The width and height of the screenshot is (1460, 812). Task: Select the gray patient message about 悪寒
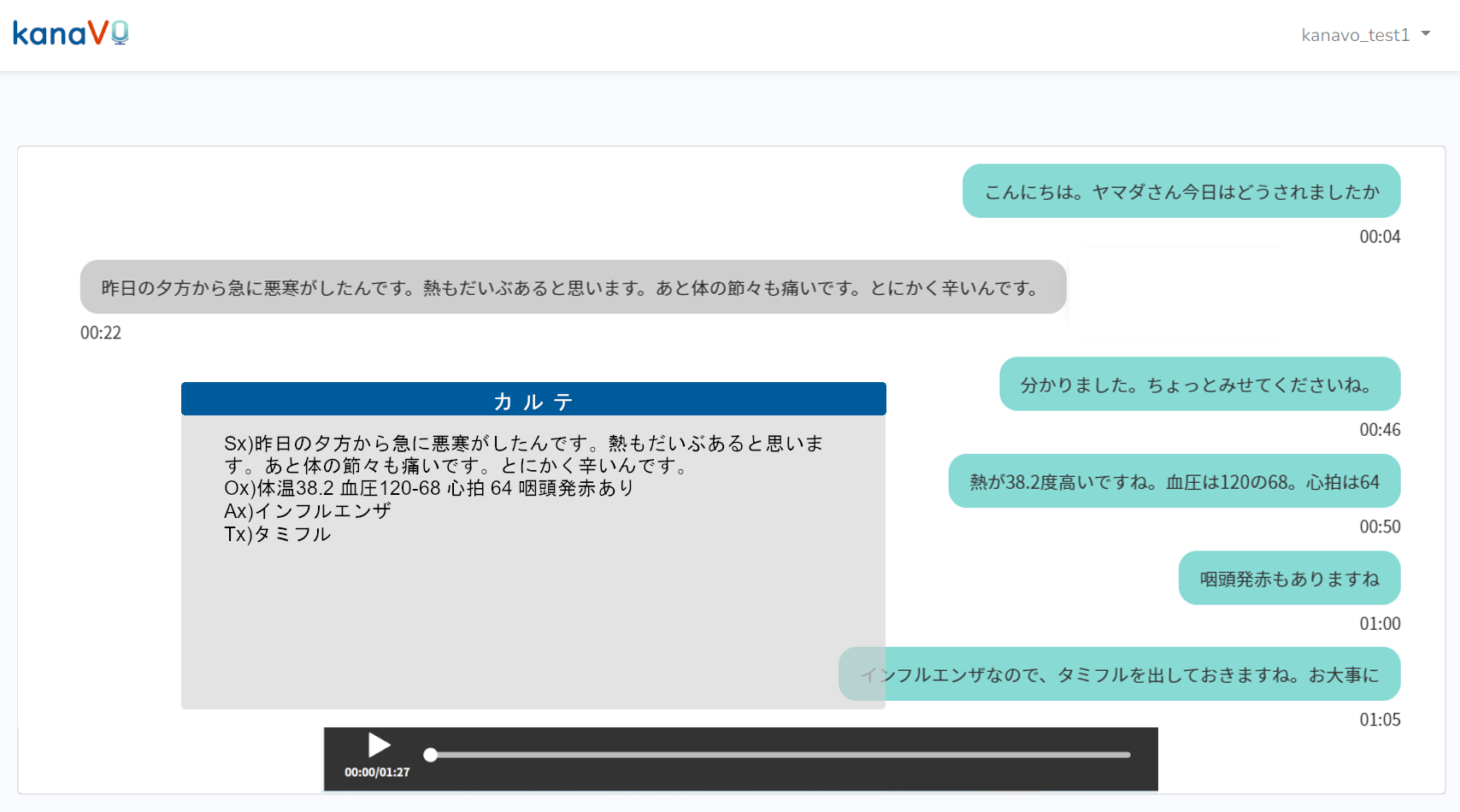coord(572,288)
